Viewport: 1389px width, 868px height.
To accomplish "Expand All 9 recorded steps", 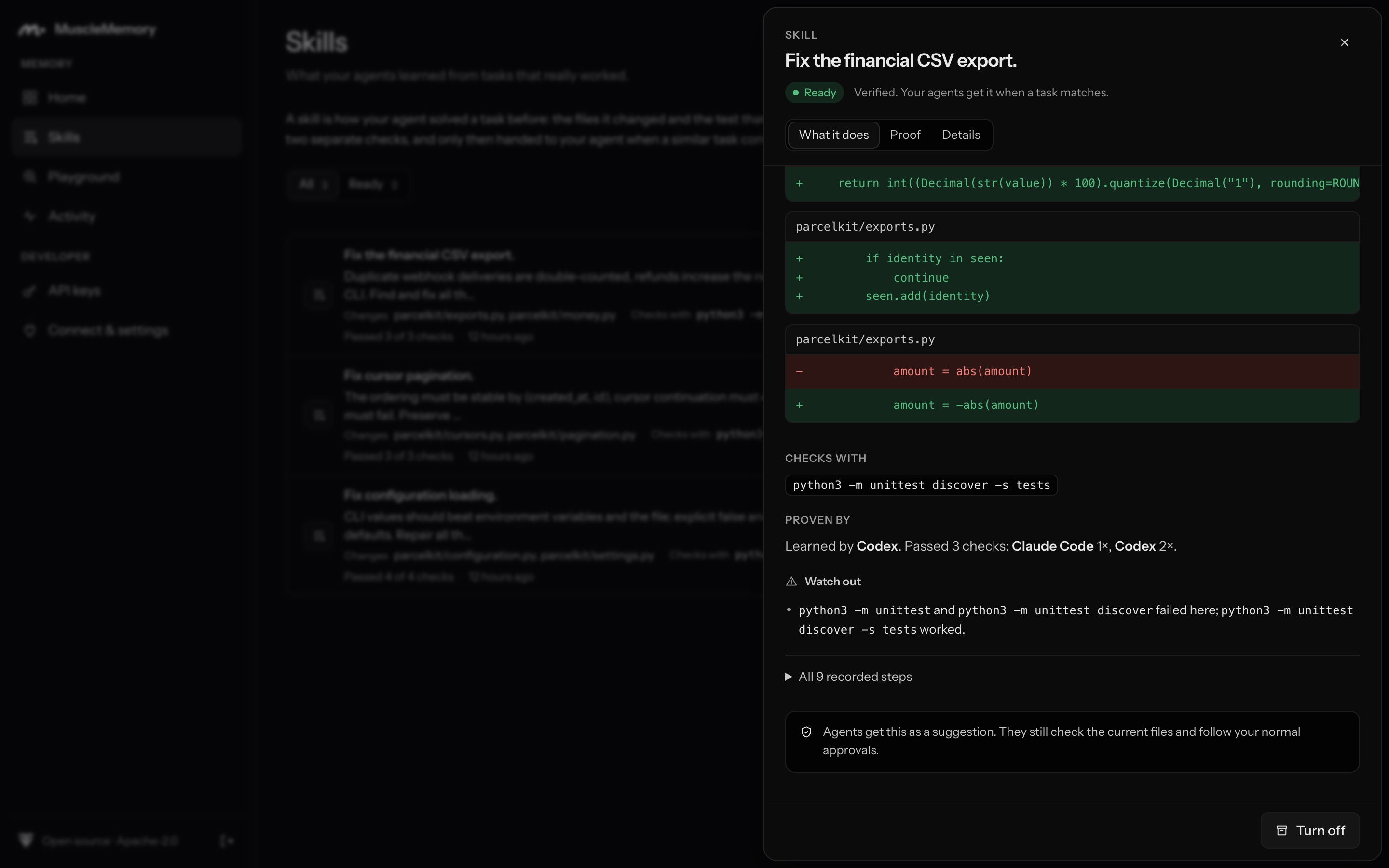I will click(848, 677).
